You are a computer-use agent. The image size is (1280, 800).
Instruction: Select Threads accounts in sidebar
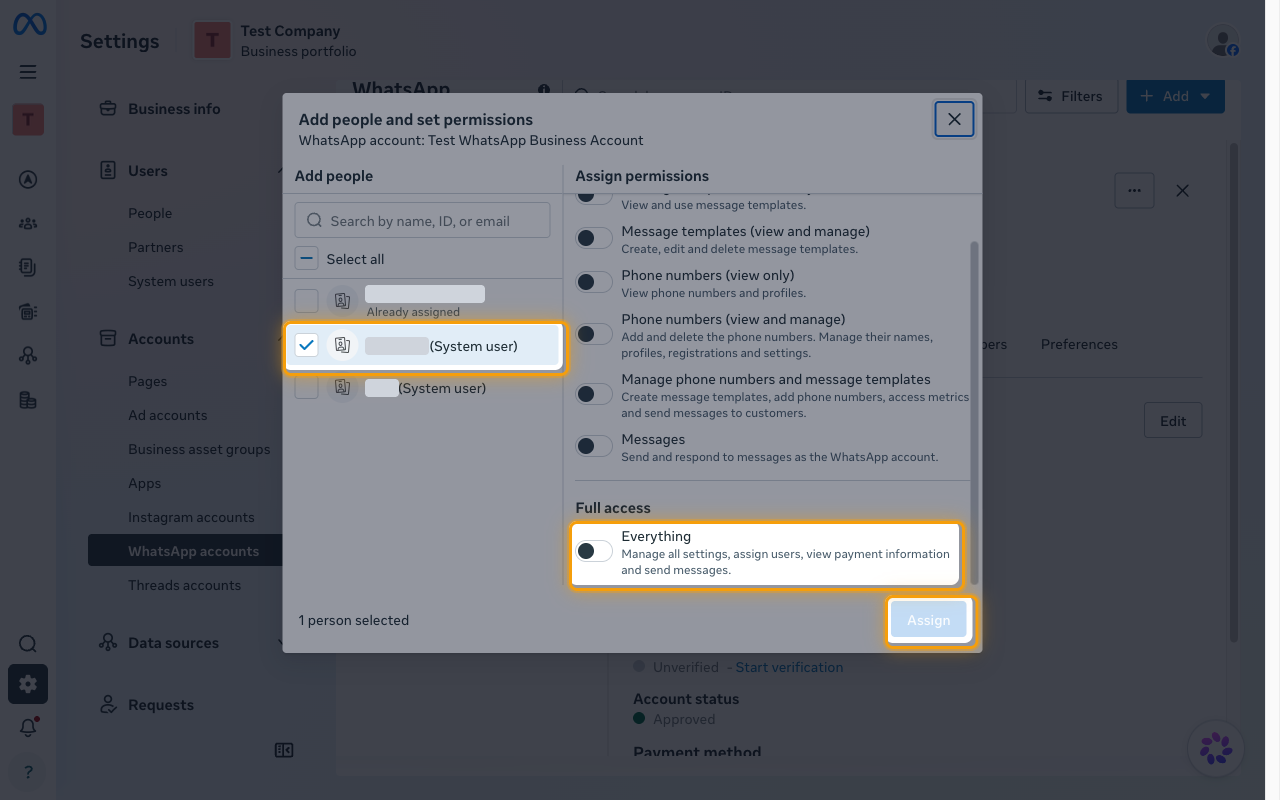tap(184, 585)
